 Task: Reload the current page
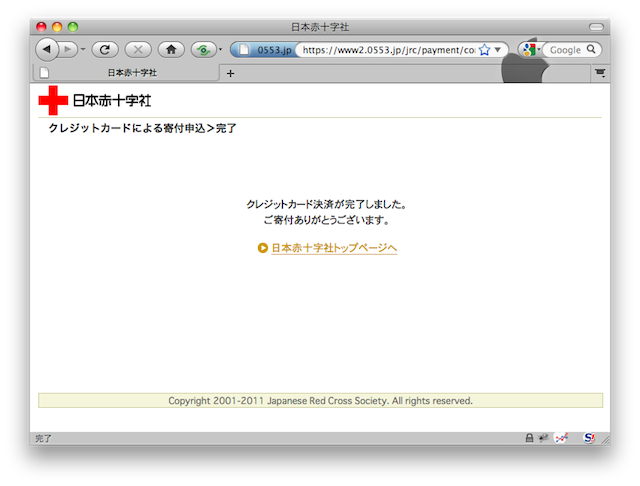104,49
